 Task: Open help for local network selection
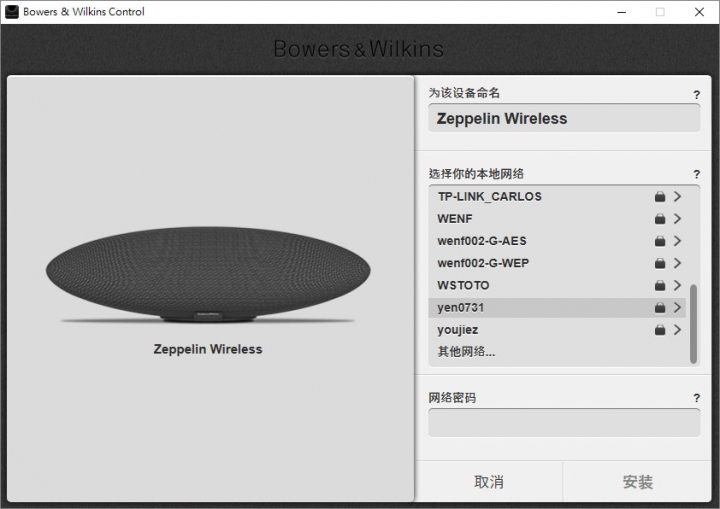(x=697, y=174)
